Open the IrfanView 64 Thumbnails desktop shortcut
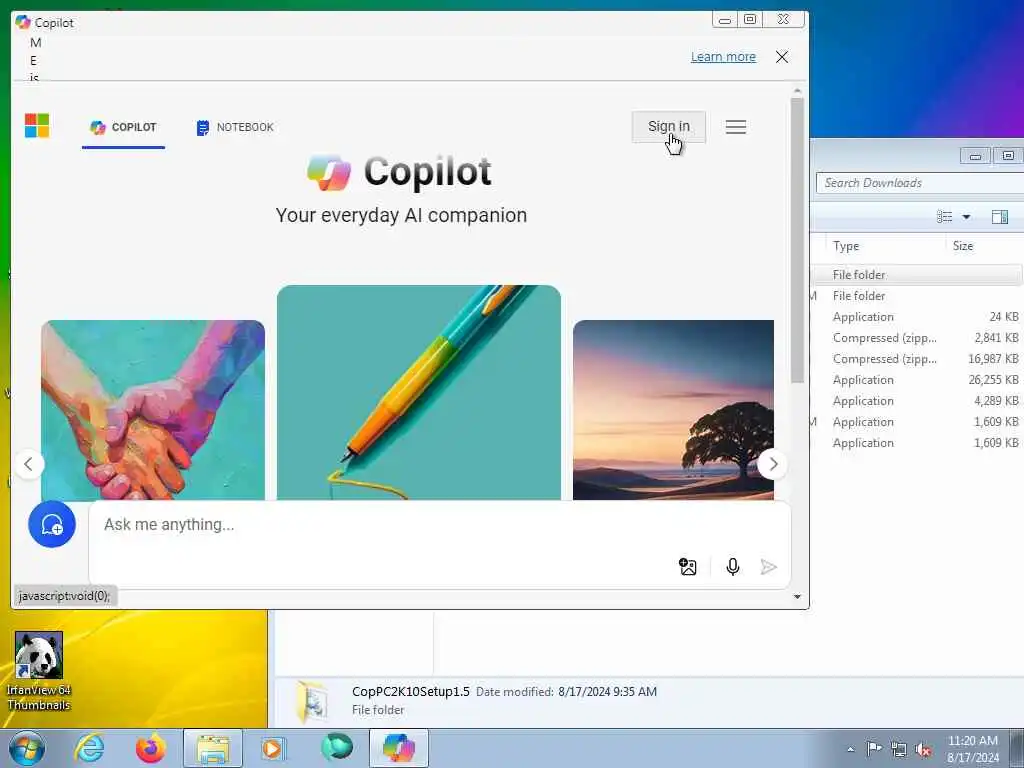Screen dimensions: 1024x768 tap(39, 671)
